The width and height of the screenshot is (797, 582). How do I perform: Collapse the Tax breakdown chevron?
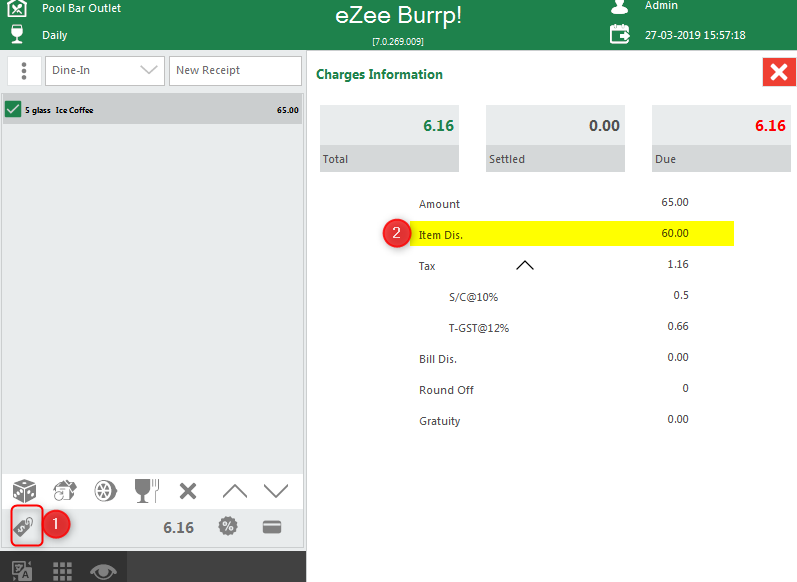[525, 265]
